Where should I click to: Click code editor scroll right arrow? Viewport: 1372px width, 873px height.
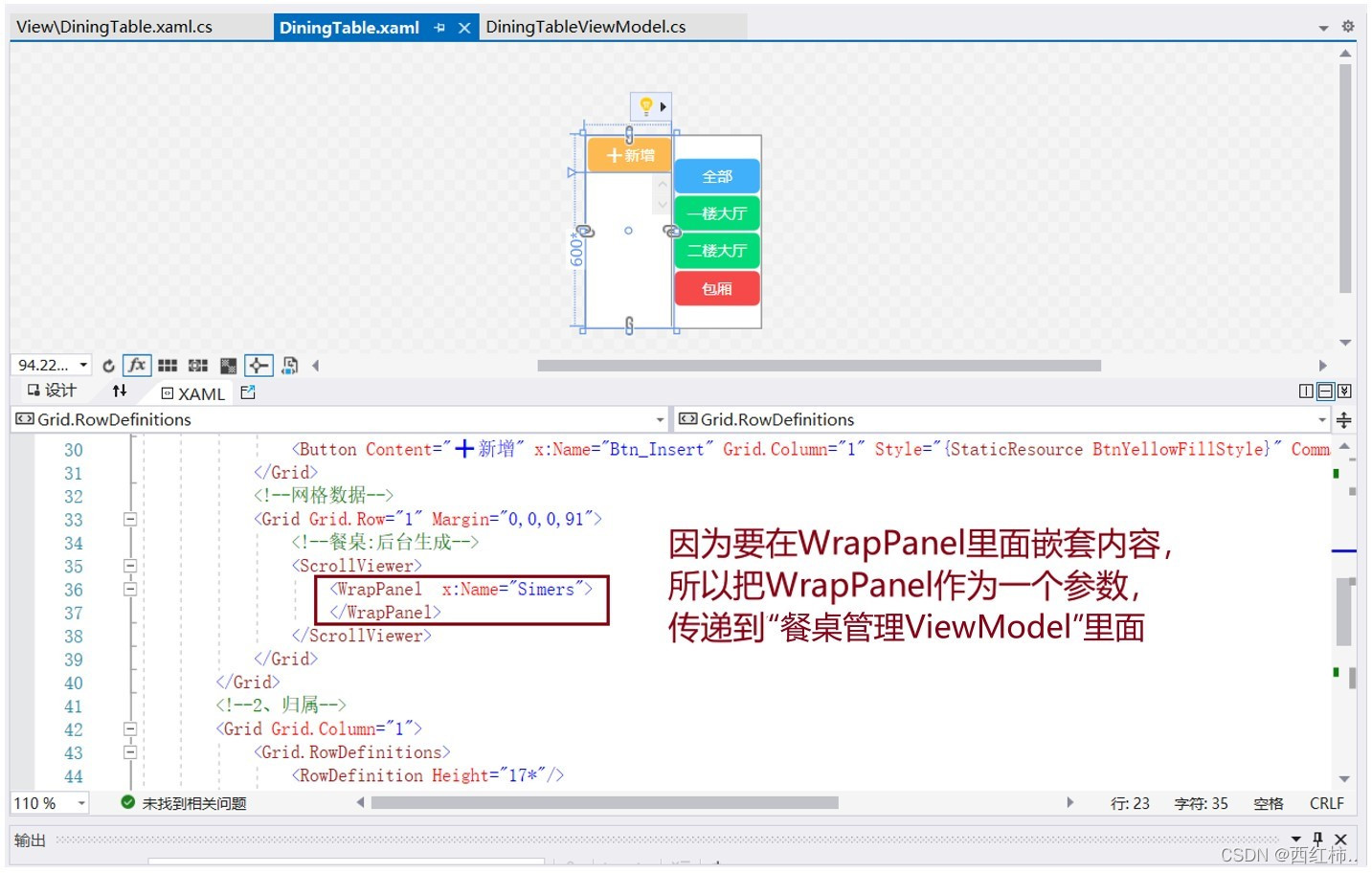coord(1069,803)
